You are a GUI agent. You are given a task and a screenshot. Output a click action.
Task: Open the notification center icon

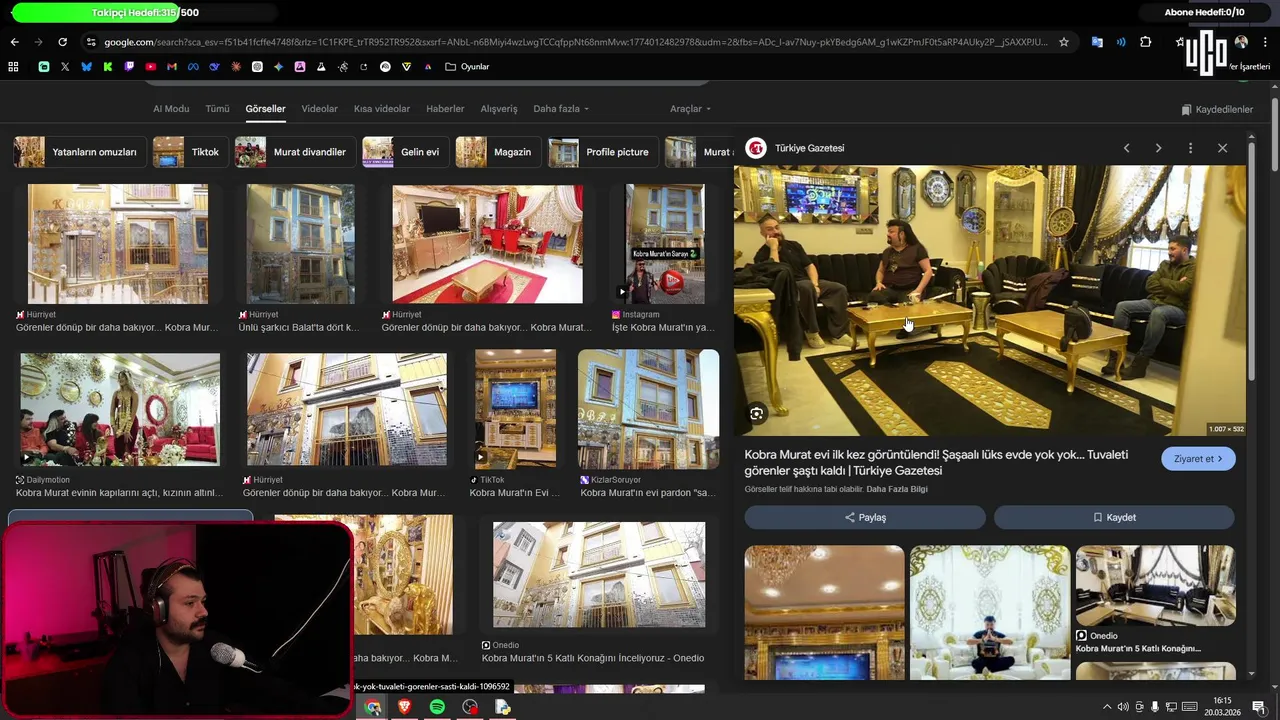pyautogui.click(x=1258, y=707)
